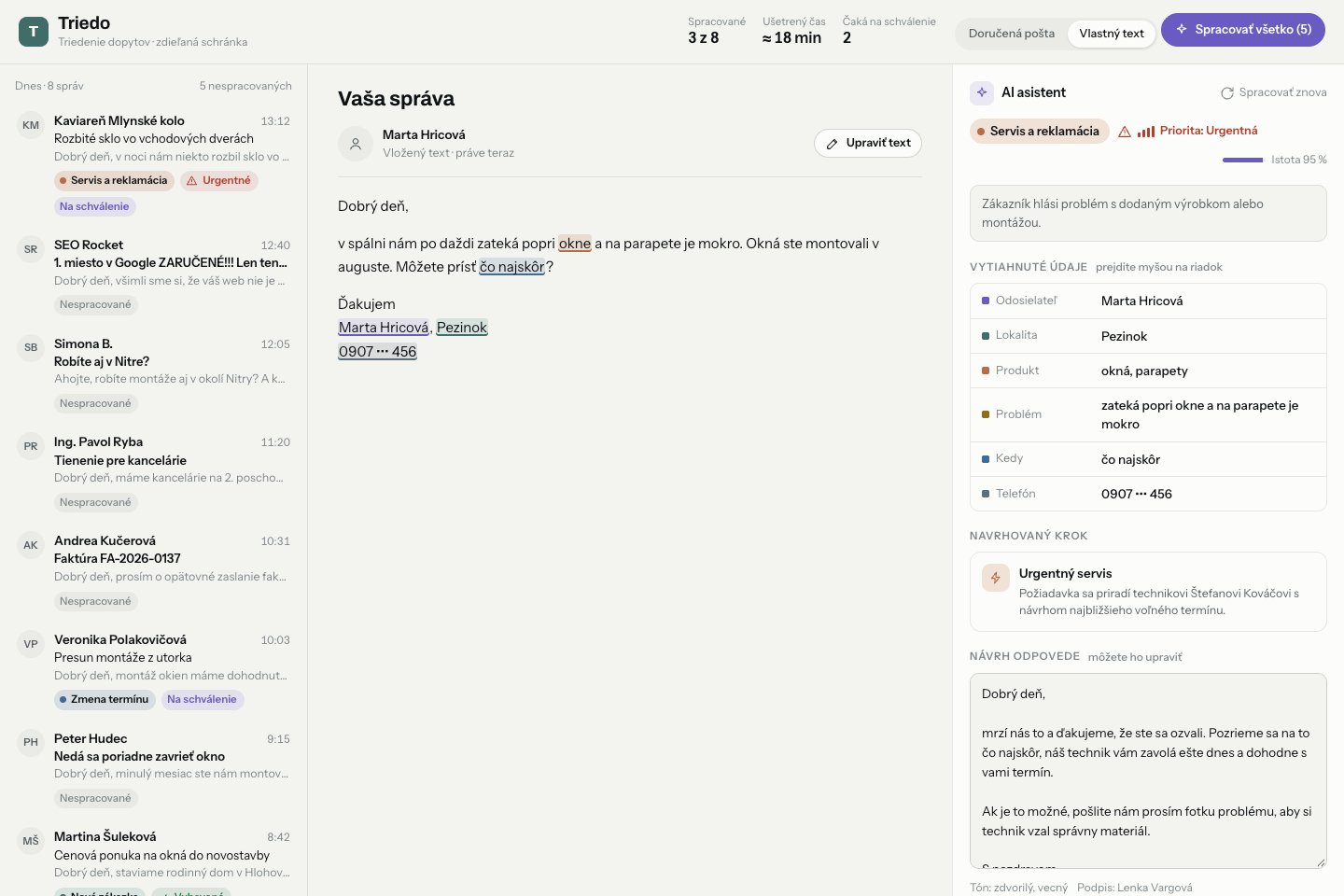
Task: Click the PH avatar for Peter Hudec
Action: 31,742
